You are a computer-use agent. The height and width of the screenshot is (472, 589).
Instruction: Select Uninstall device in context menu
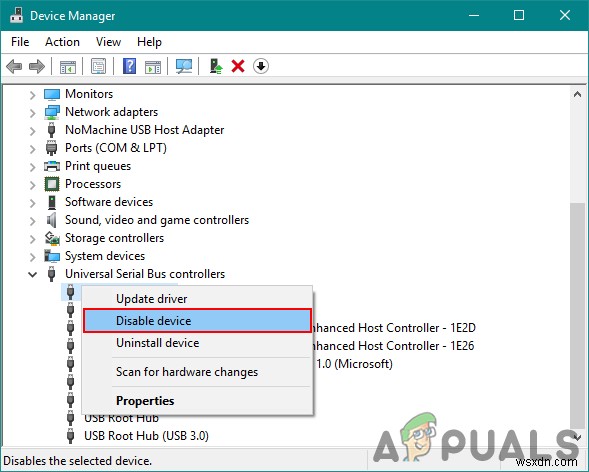pyautogui.click(x=197, y=343)
